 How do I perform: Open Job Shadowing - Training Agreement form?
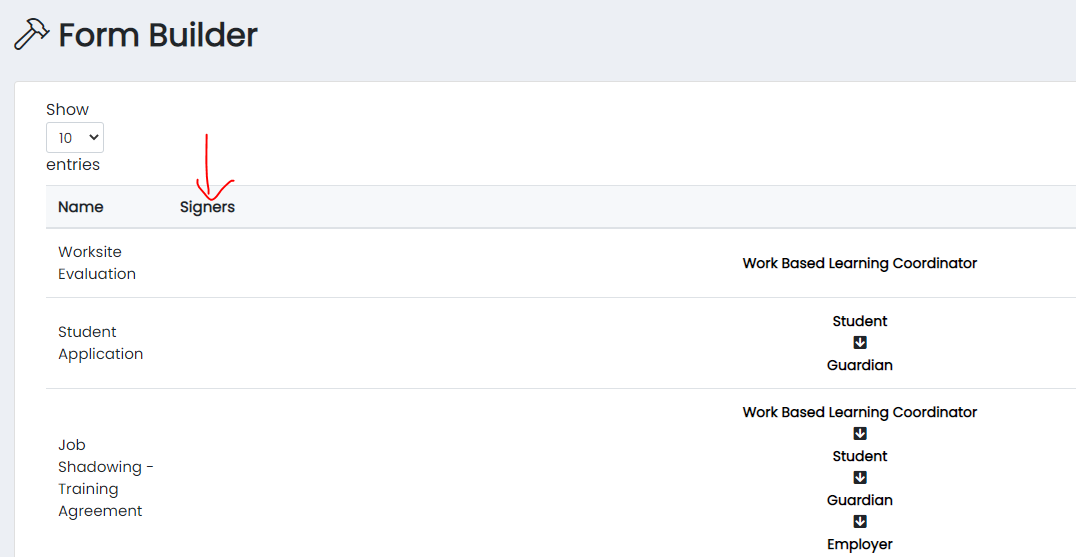click(x=104, y=478)
